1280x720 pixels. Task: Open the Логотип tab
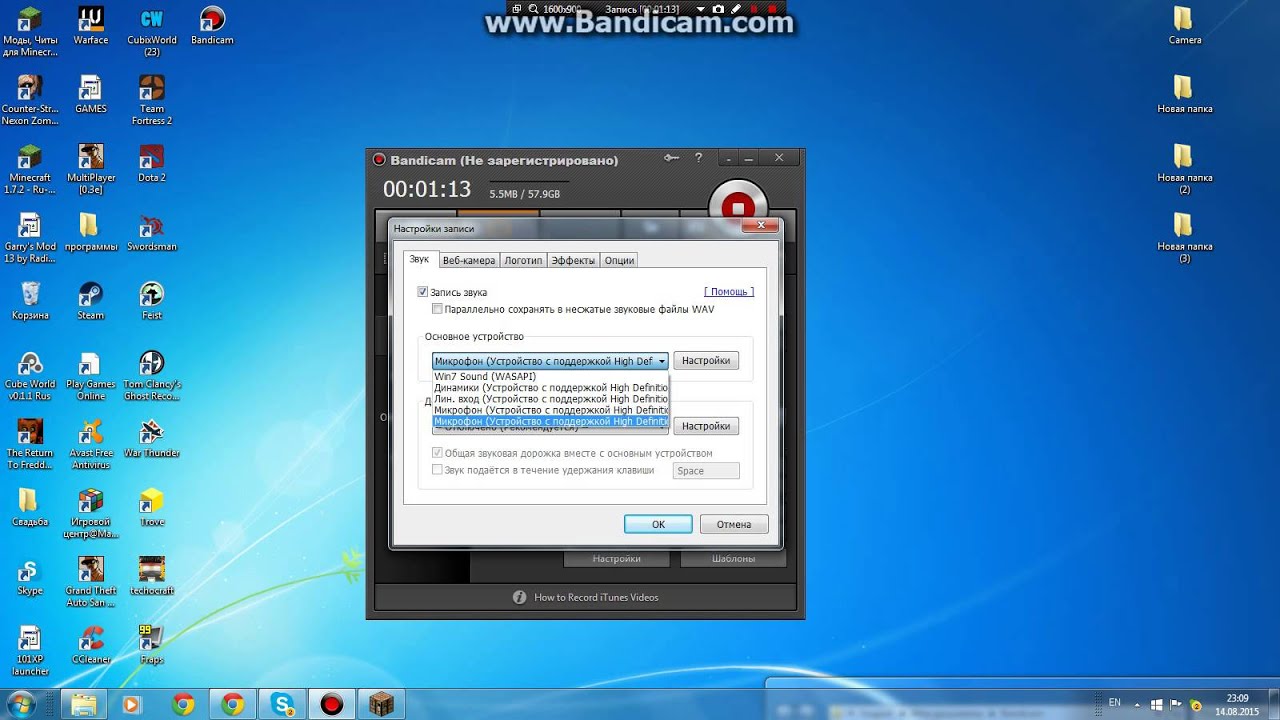tap(523, 260)
